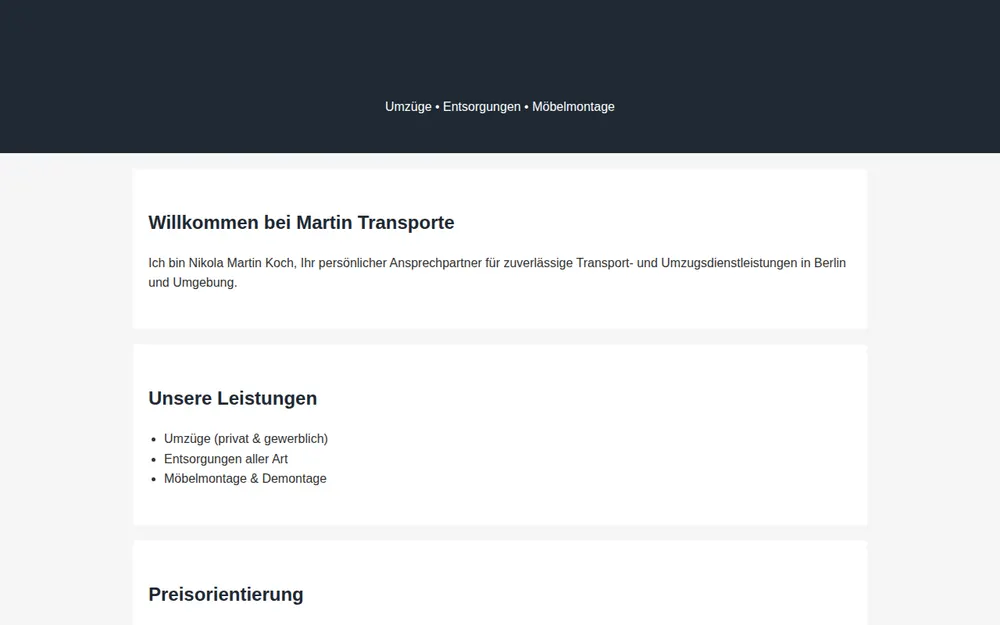Select list item Umzüge (privat & gewerblich)
Screen dimensions: 1000x625
[246, 439]
